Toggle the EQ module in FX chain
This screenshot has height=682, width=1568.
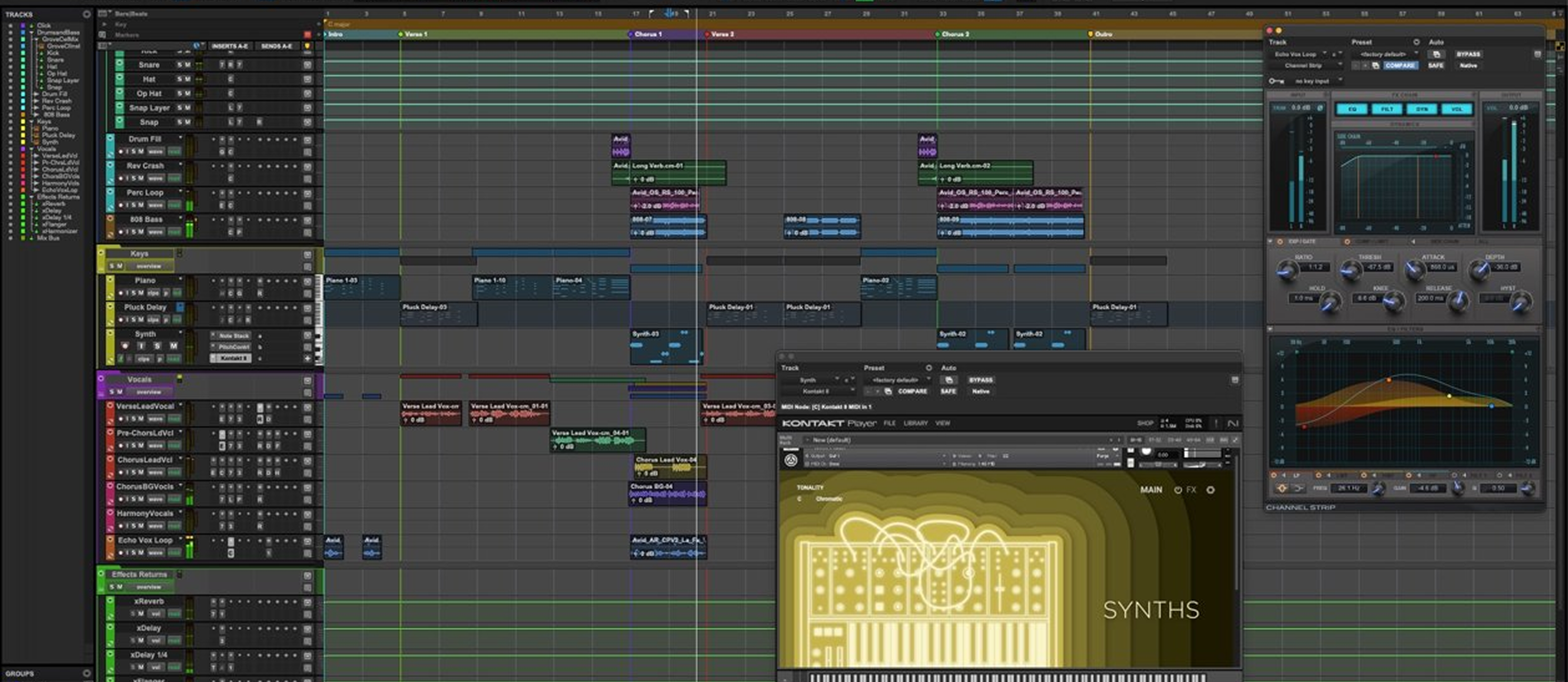click(x=1351, y=109)
